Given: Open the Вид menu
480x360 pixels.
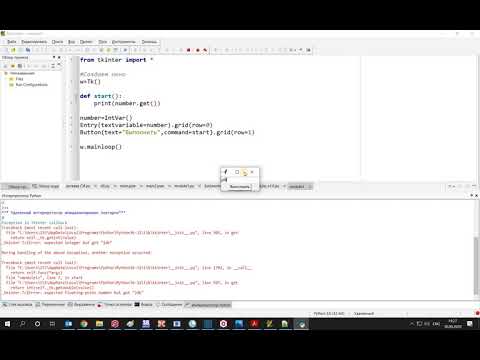Looking at the screenshot, I should click(71, 42).
